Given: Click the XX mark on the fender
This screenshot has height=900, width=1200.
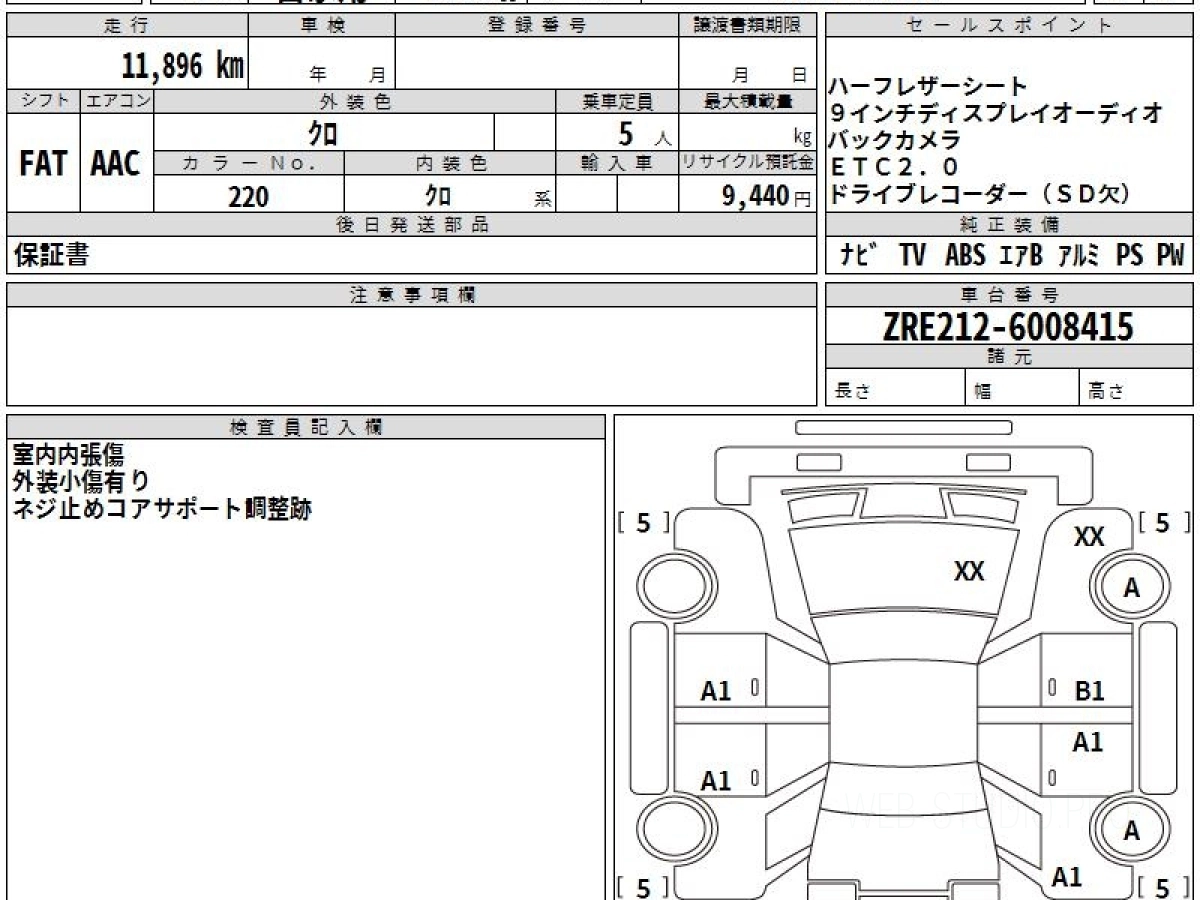Looking at the screenshot, I should tap(1089, 538).
